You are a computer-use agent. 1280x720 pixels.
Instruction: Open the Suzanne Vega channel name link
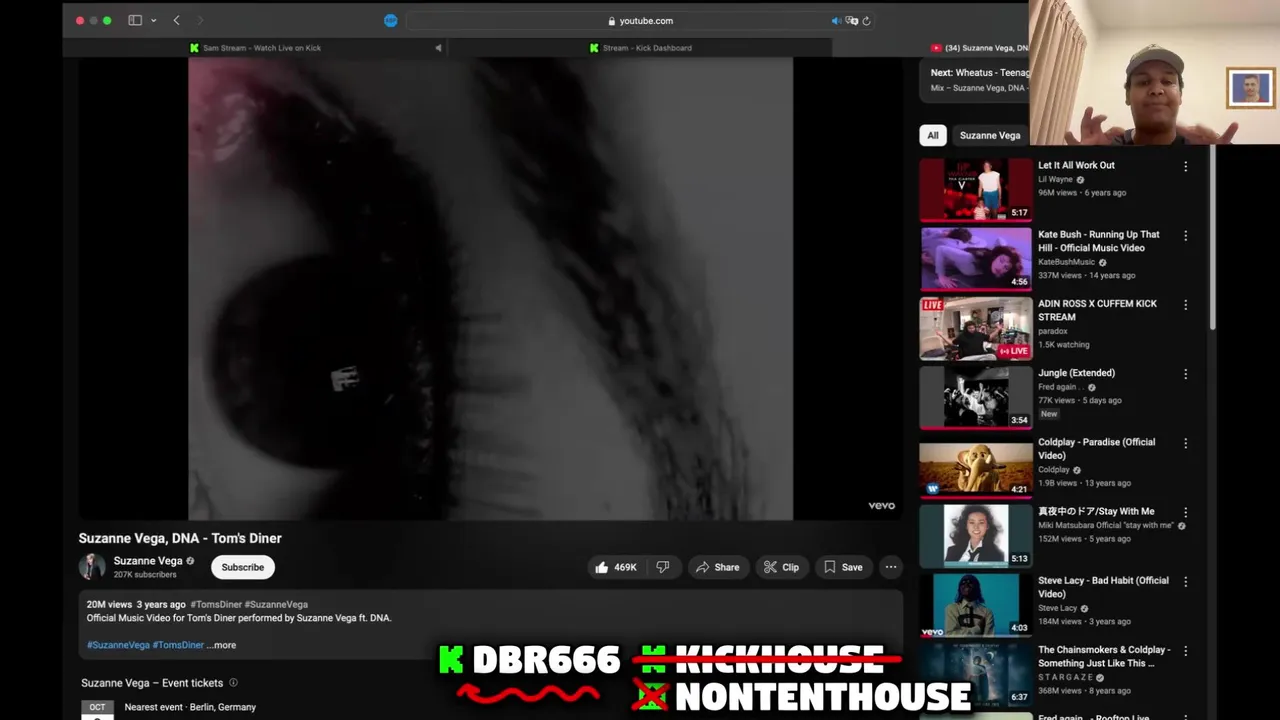(148, 561)
